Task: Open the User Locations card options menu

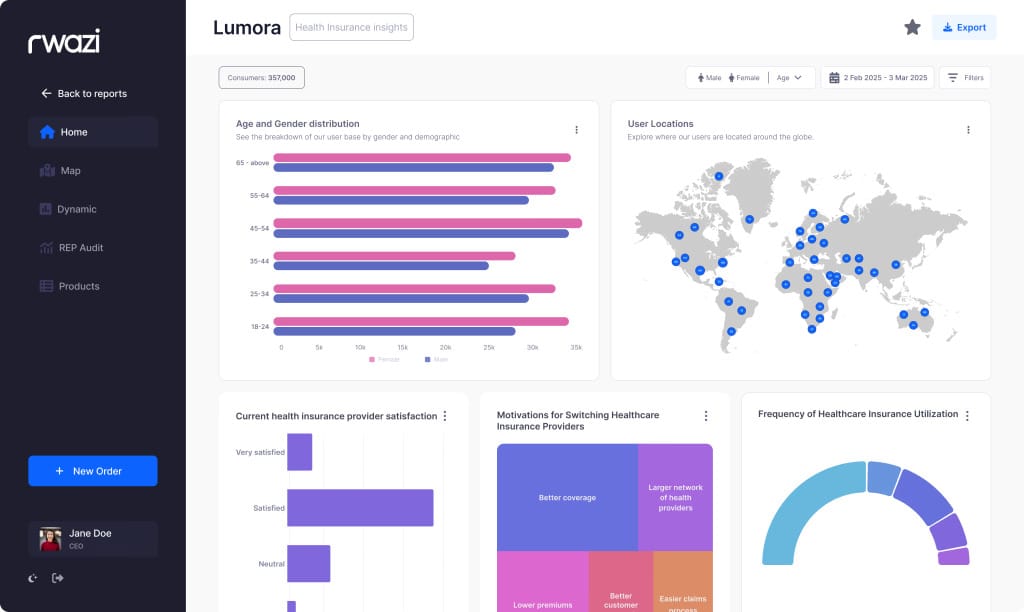Action: 967,130
